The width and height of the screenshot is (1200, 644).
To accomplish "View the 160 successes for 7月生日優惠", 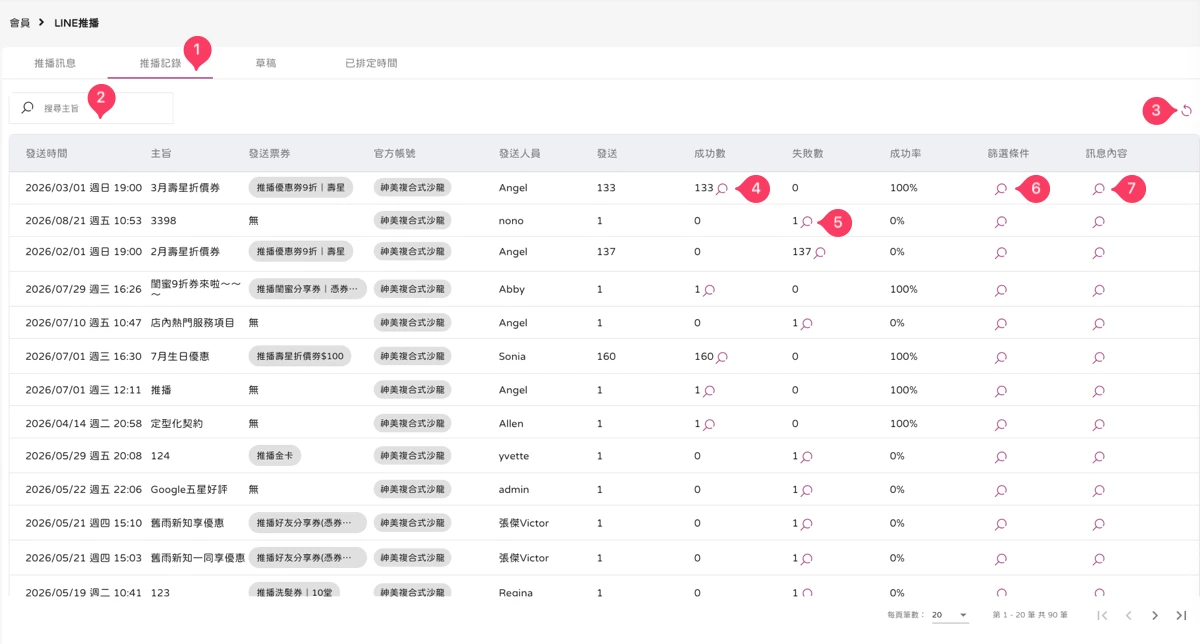I will [722, 357].
